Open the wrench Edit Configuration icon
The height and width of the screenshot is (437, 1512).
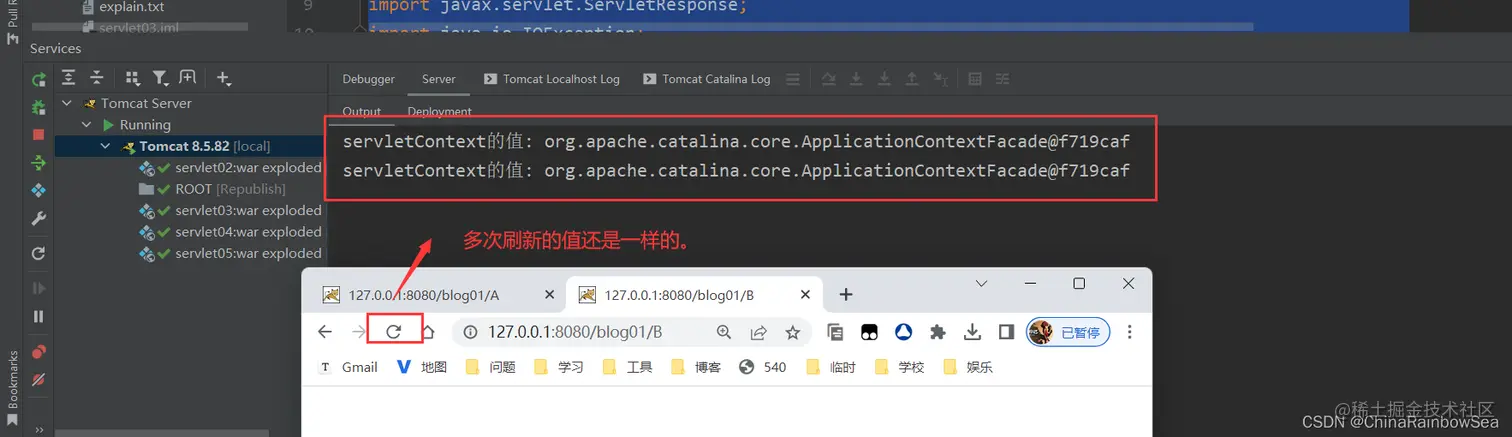(39, 218)
